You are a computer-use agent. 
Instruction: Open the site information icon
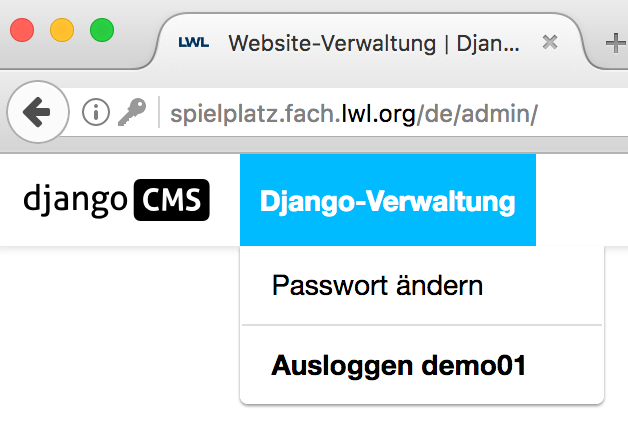click(x=95, y=113)
